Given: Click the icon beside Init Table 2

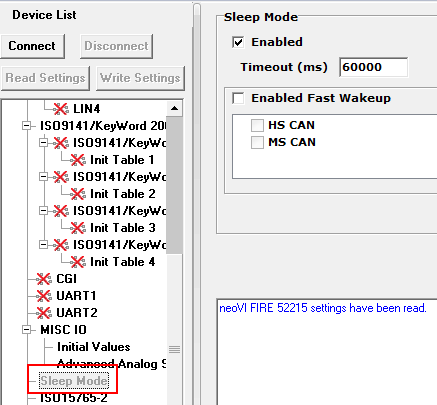Looking at the screenshot, I should point(78,194).
